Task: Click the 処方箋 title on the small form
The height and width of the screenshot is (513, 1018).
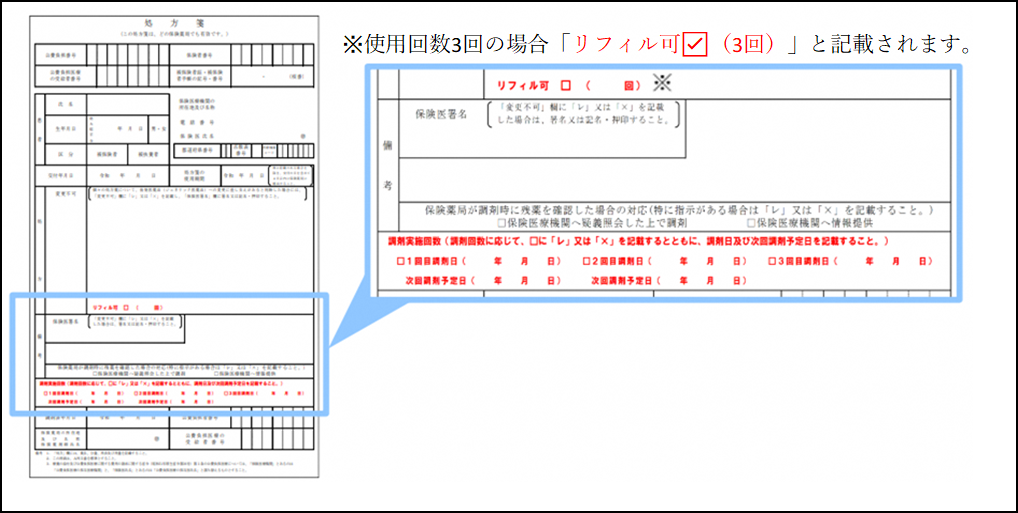Action: point(174,23)
